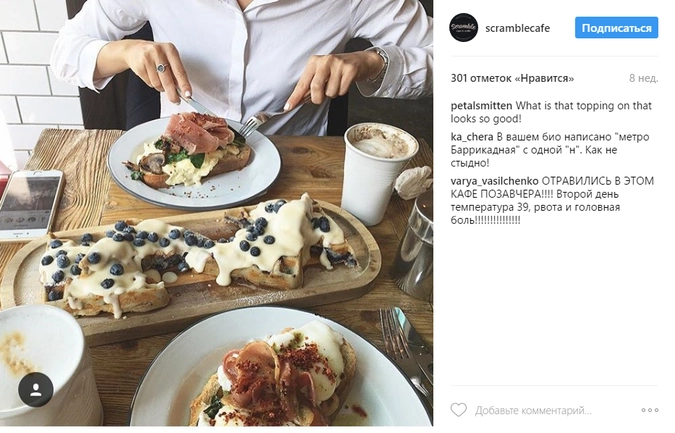Click the varya_vasilchenko ОТРАВИЛИСЬ comment text
The width and height of the screenshot is (675, 433).
click(x=552, y=201)
